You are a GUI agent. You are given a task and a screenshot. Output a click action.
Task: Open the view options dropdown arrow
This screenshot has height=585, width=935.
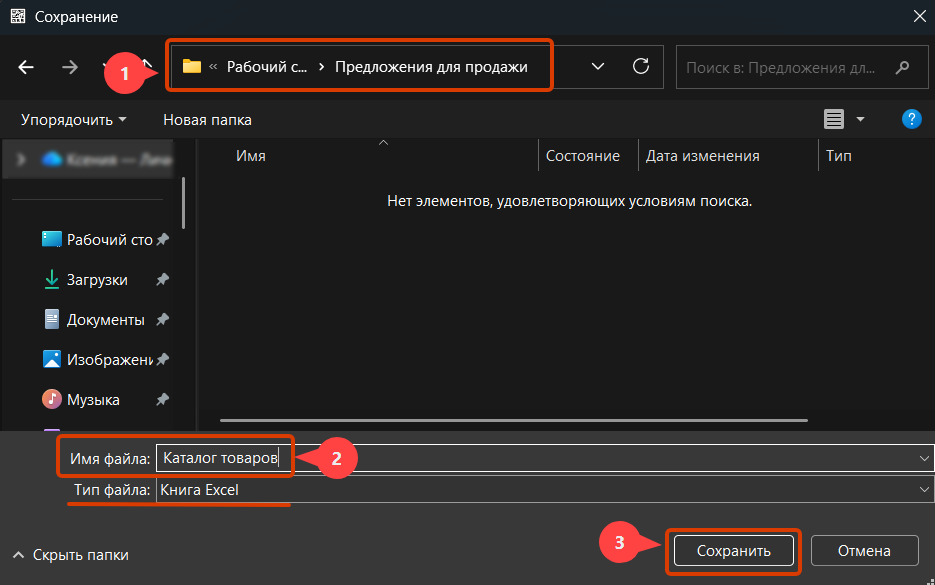(x=860, y=120)
